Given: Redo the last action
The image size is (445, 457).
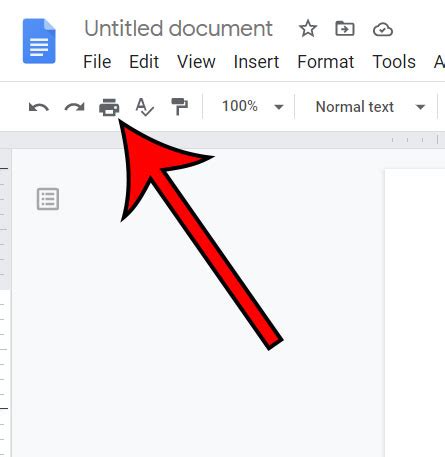Looking at the screenshot, I should (74, 107).
